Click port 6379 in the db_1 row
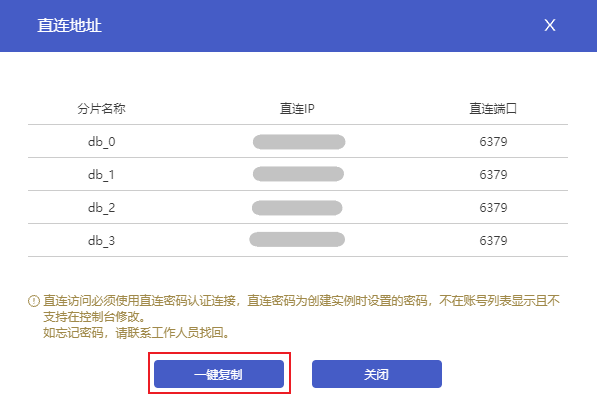This screenshot has height=406, width=597. [x=493, y=175]
